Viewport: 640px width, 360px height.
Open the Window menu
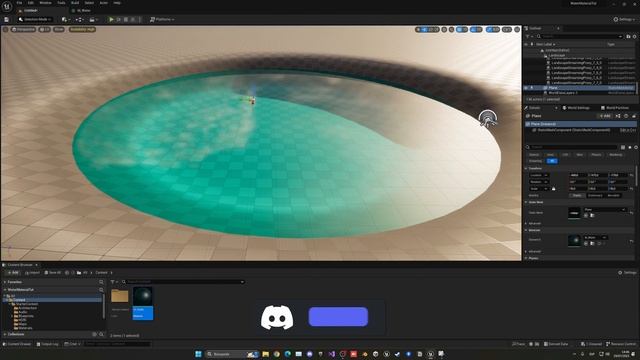45,3
